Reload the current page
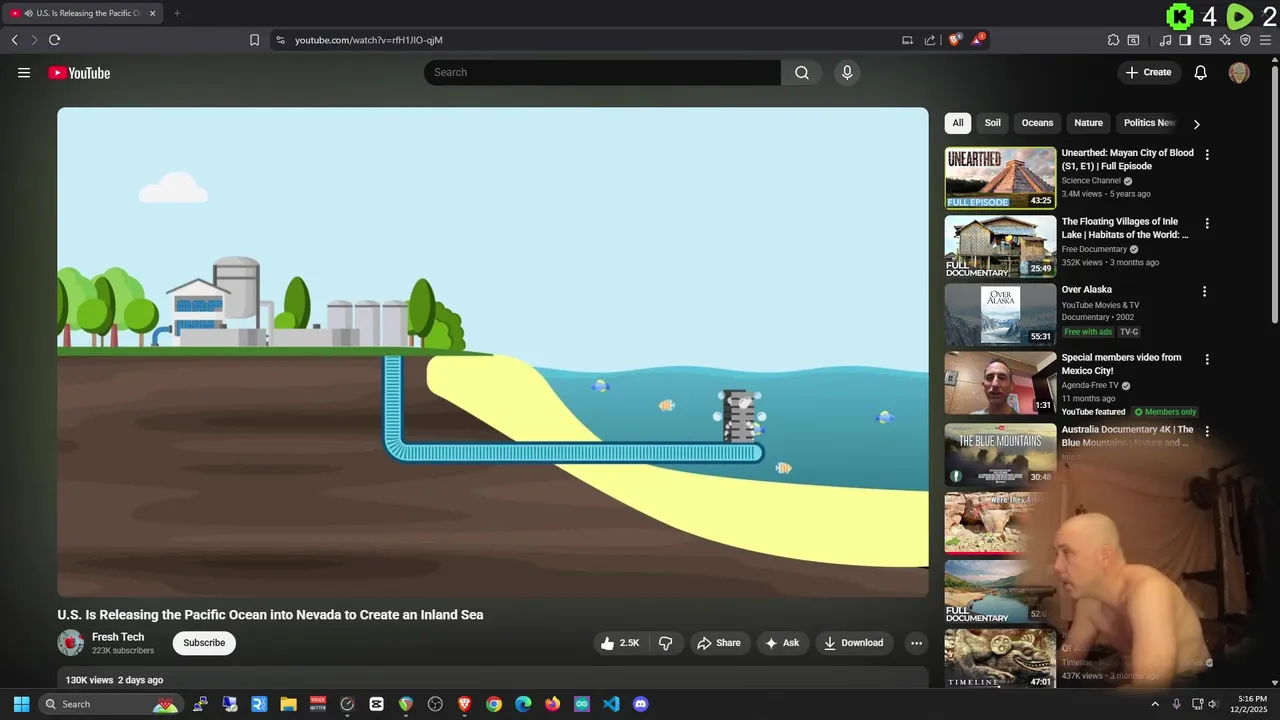The width and height of the screenshot is (1280, 720). (54, 40)
